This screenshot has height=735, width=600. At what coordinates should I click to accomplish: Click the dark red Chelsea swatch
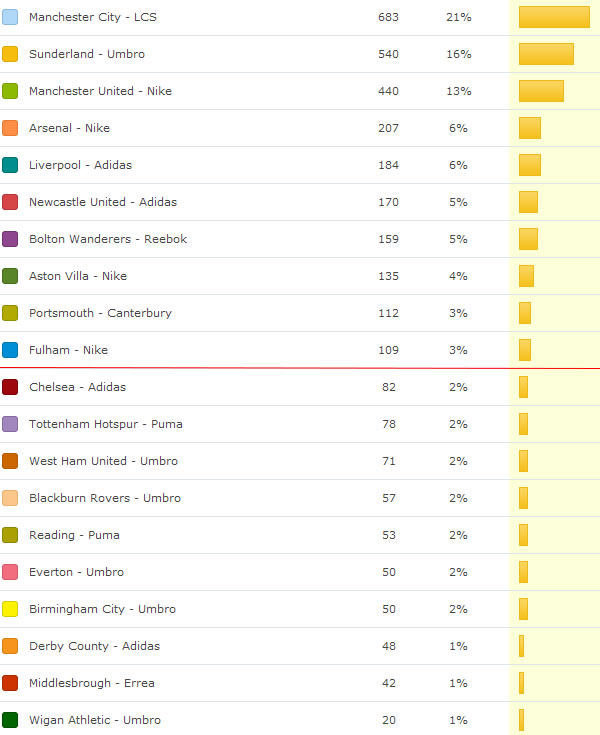coord(10,387)
